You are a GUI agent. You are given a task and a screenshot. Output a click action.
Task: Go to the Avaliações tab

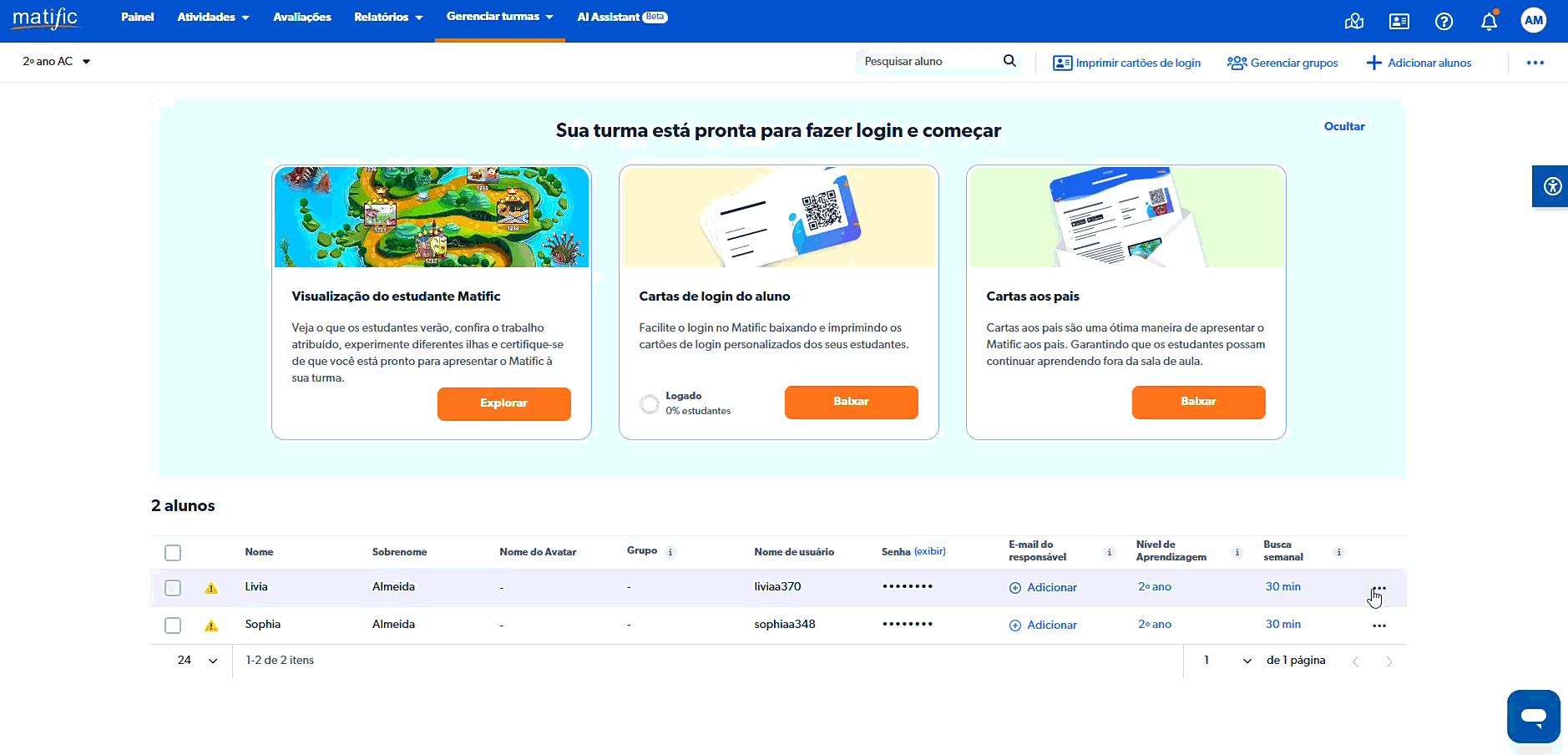click(302, 18)
